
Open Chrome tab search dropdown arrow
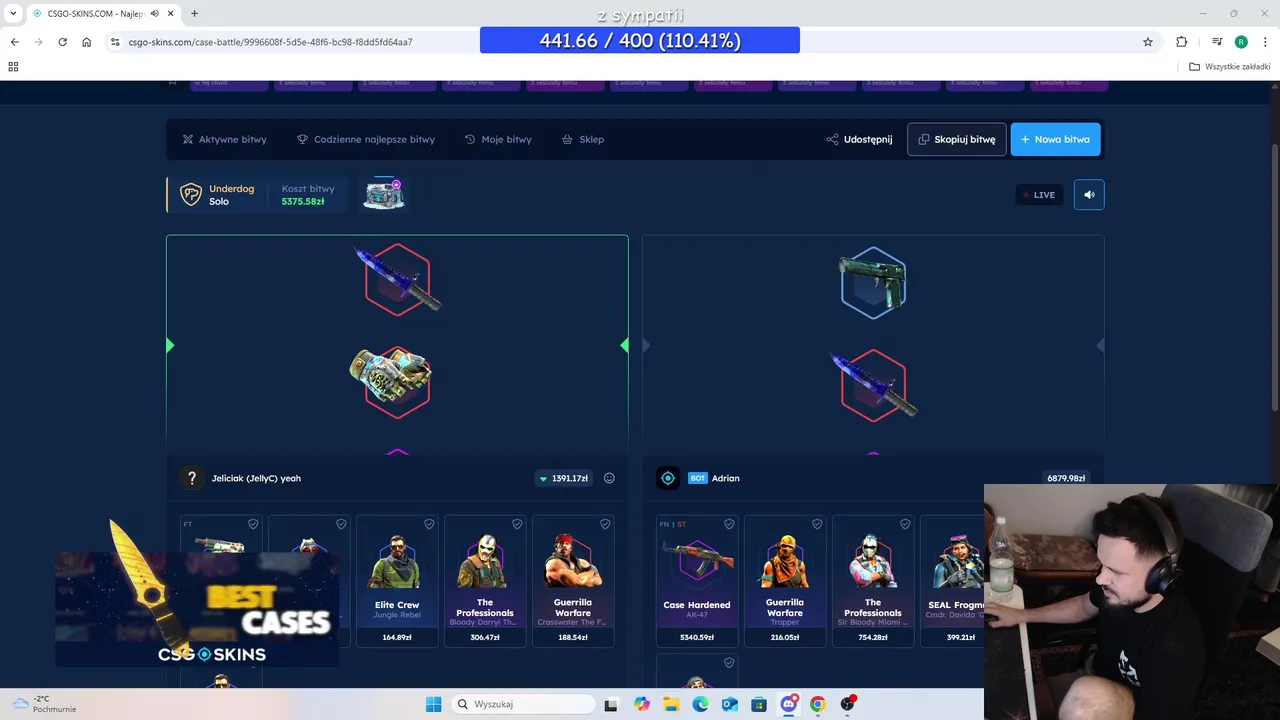pyautogui.click(x=13, y=13)
